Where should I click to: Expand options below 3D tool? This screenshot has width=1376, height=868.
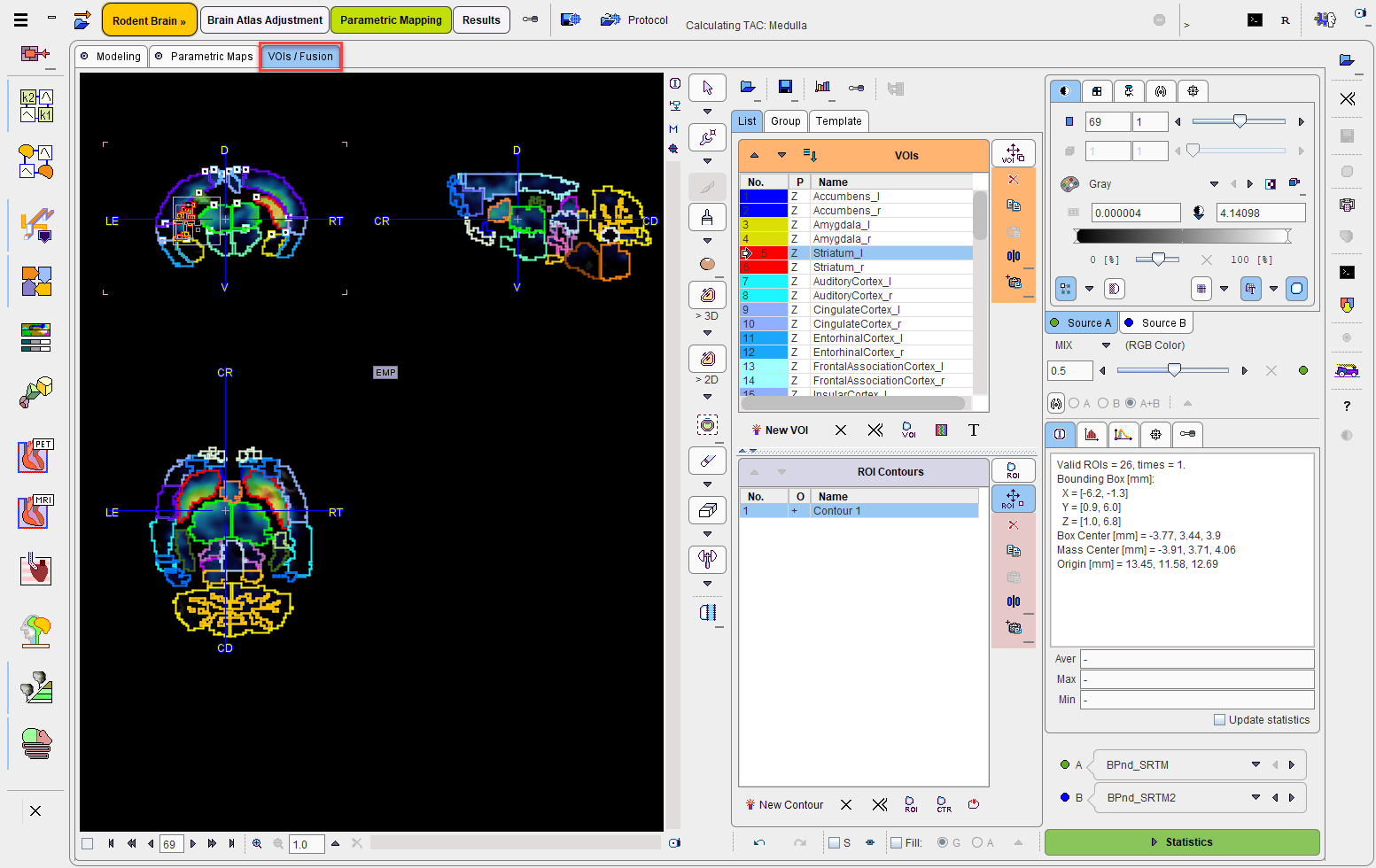click(707, 333)
